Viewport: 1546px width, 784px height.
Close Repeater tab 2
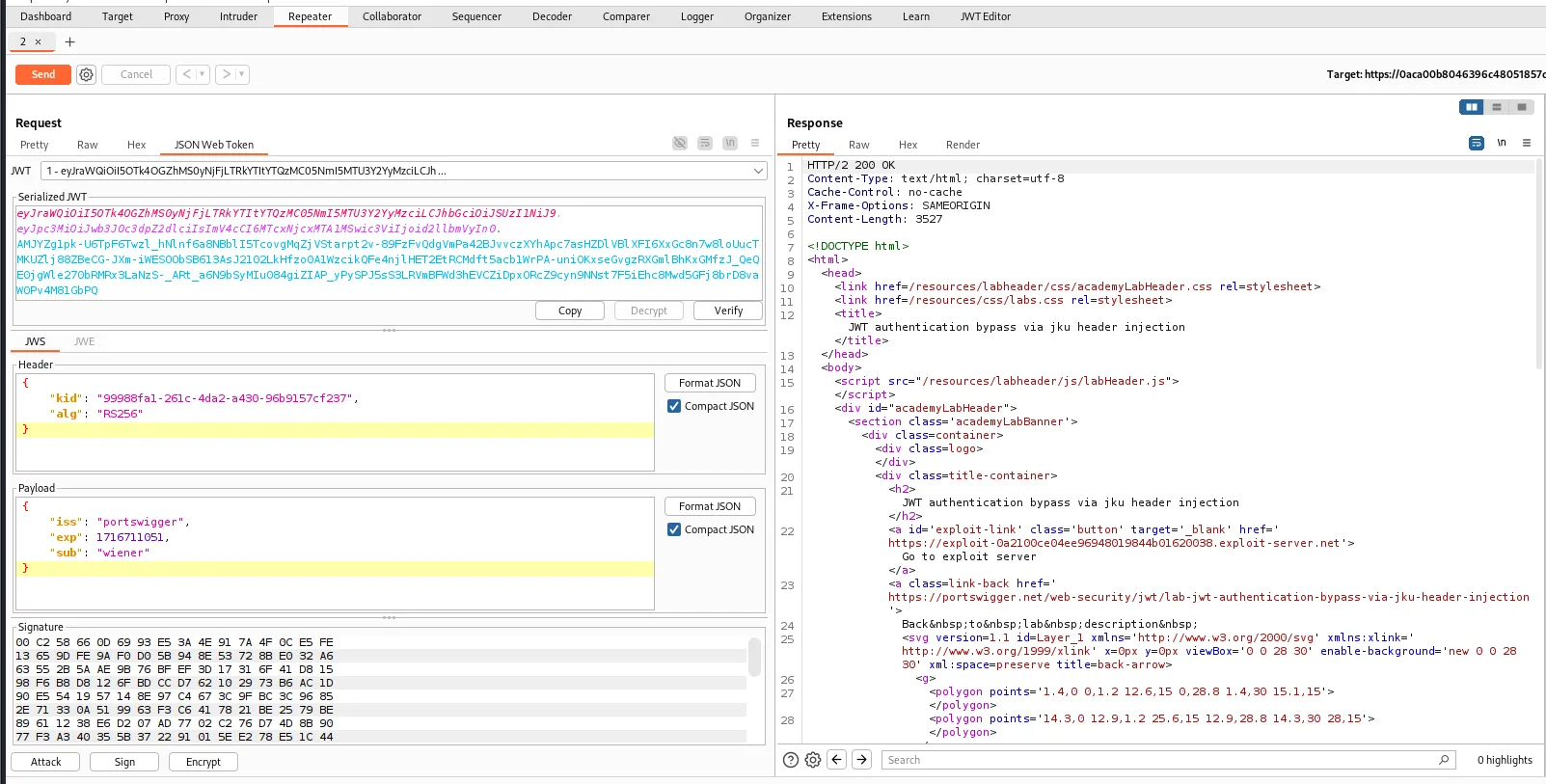click(x=38, y=42)
